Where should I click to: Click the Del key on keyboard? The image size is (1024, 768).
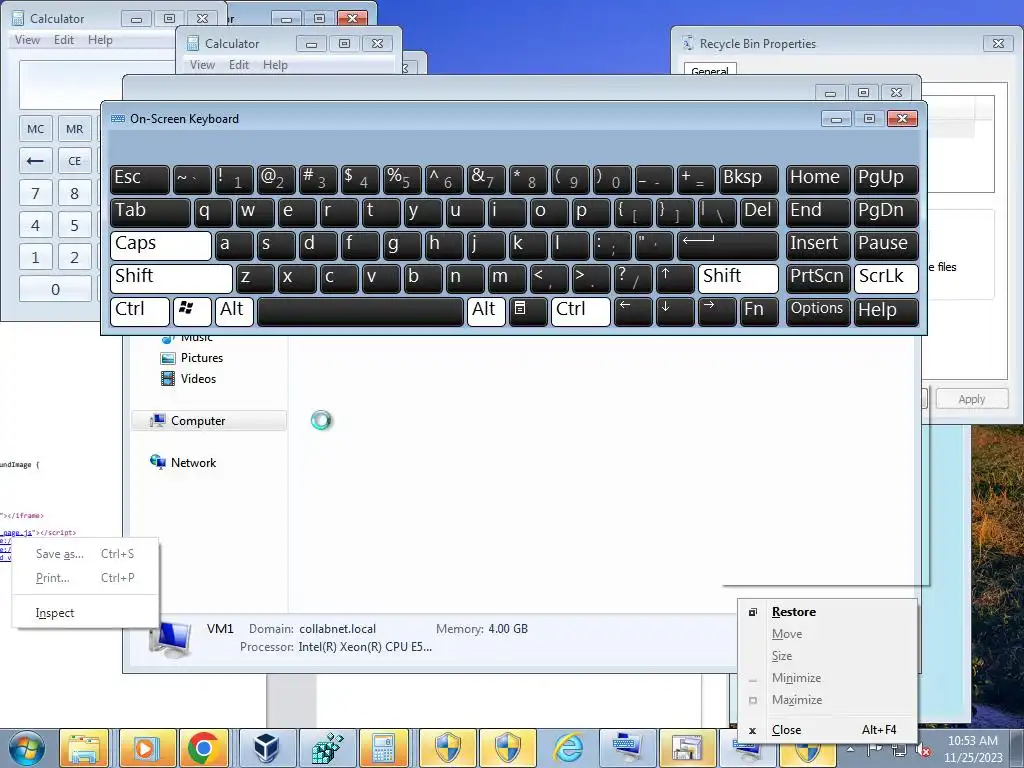point(760,212)
